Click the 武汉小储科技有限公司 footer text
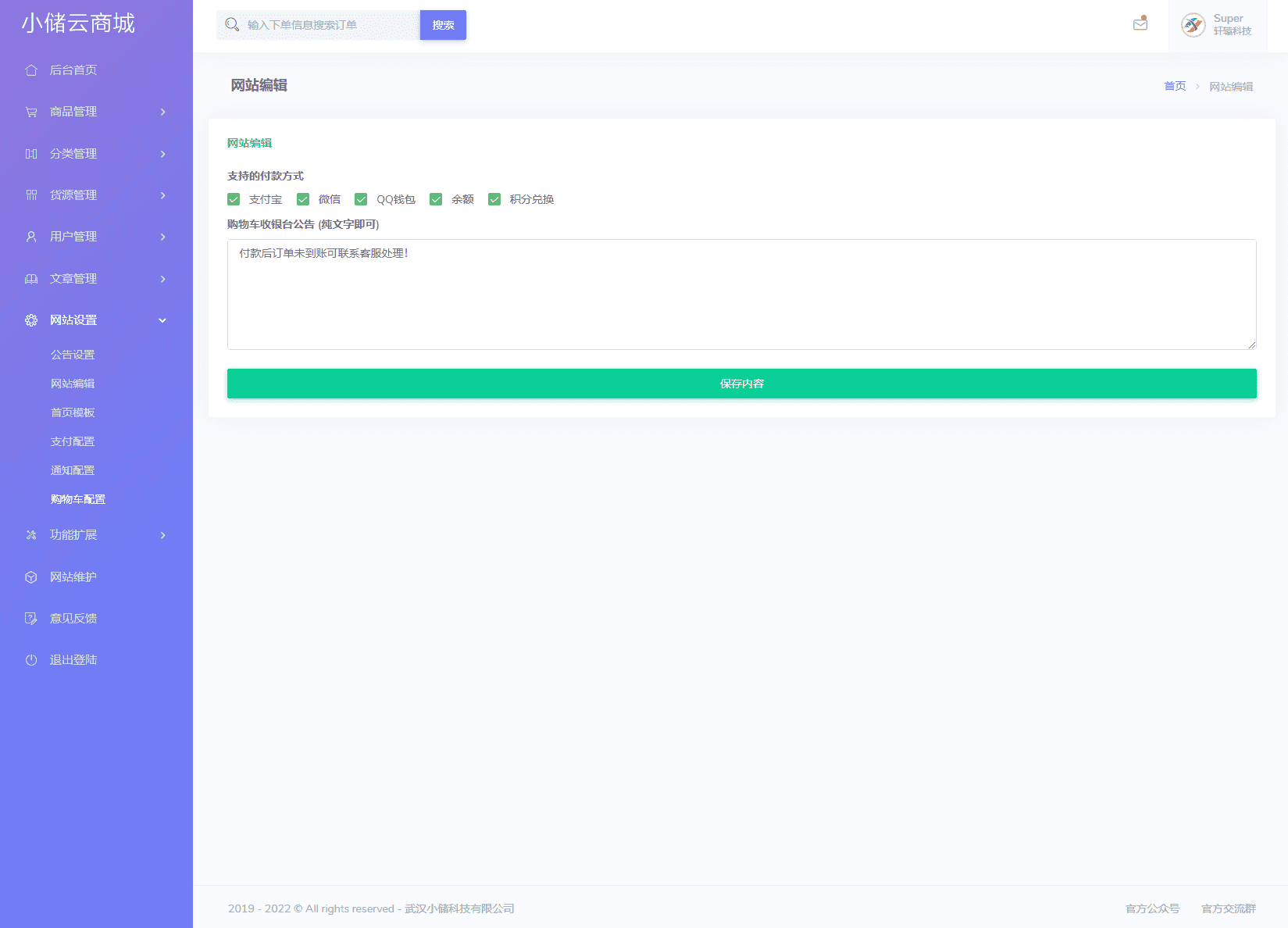 click(459, 908)
